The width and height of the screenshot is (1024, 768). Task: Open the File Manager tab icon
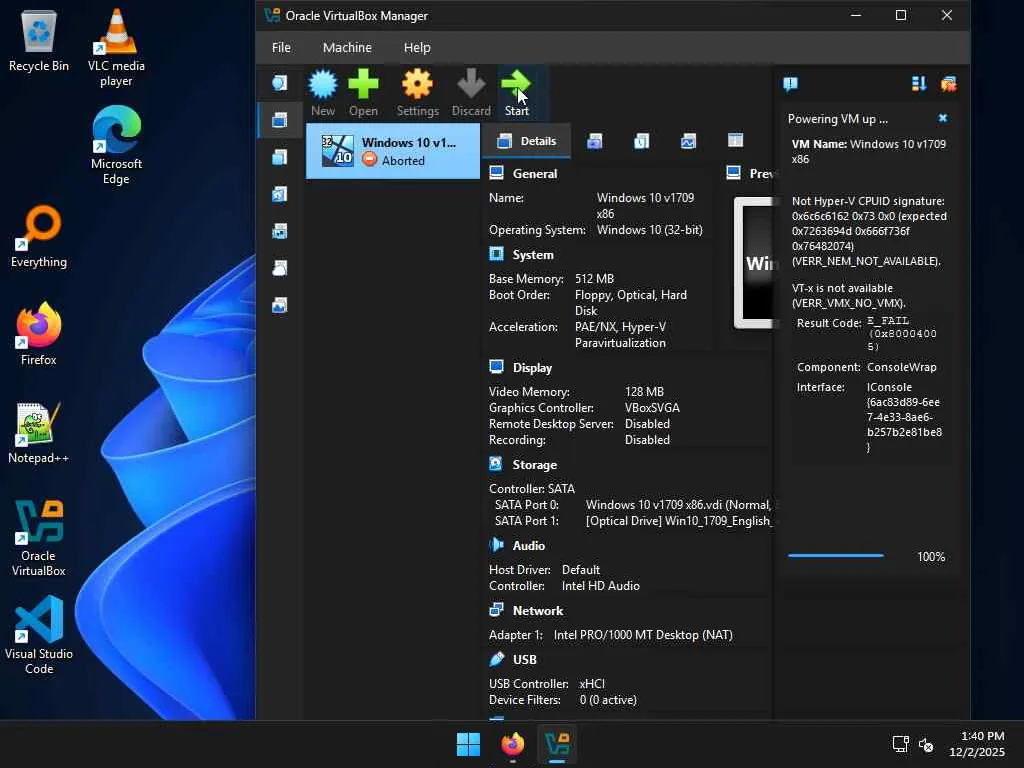735,141
